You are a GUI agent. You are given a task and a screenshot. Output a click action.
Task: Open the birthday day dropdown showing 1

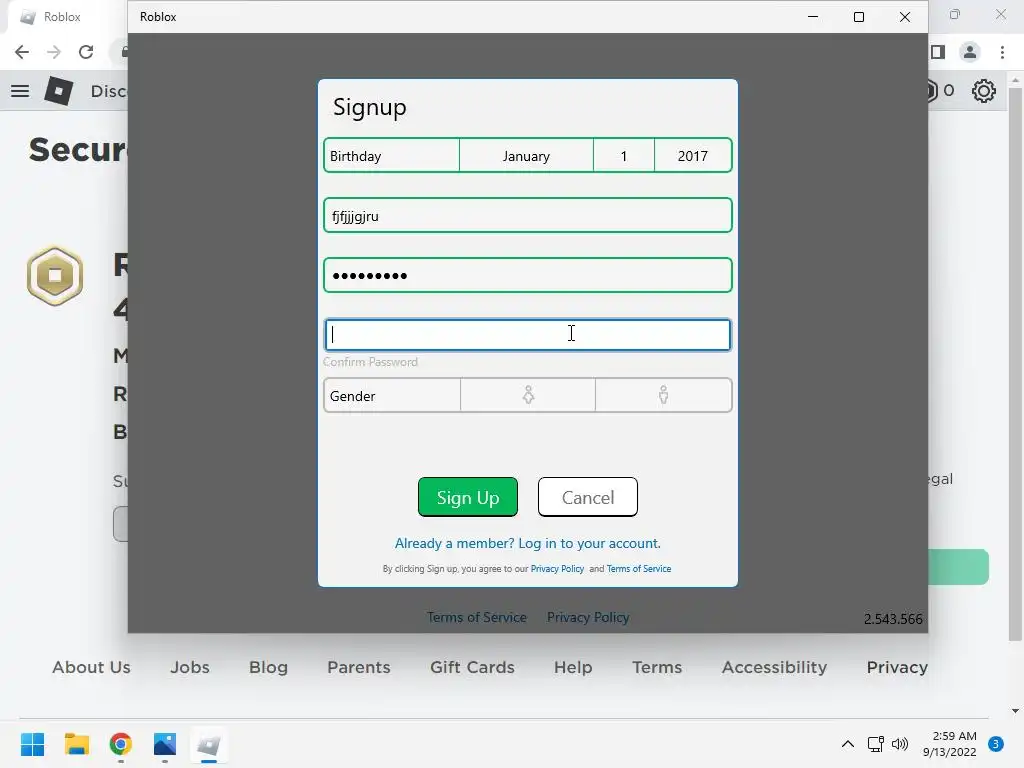pos(624,156)
